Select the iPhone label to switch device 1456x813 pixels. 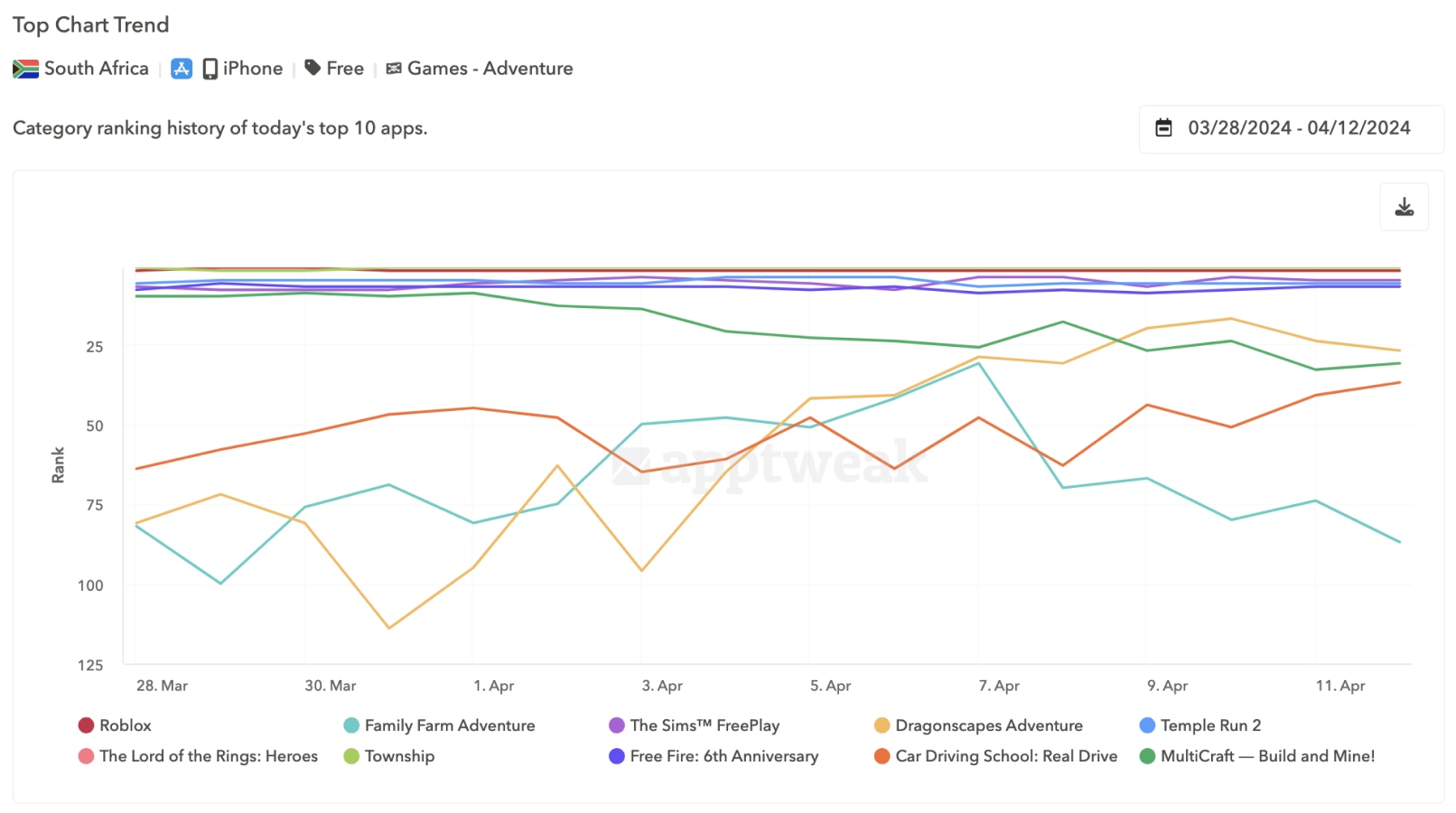(x=253, y=67)
